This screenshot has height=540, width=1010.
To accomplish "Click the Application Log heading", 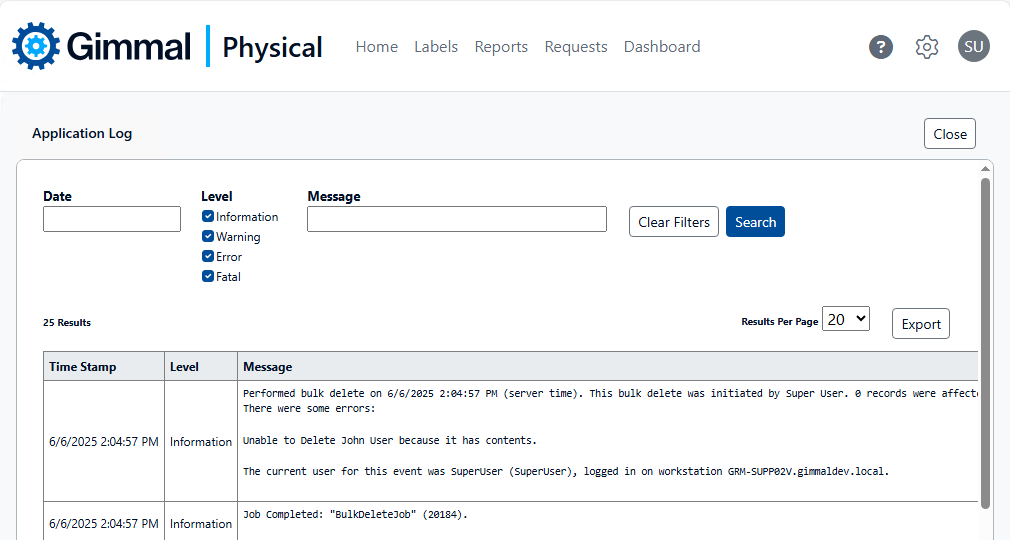I will pos(82,133).
